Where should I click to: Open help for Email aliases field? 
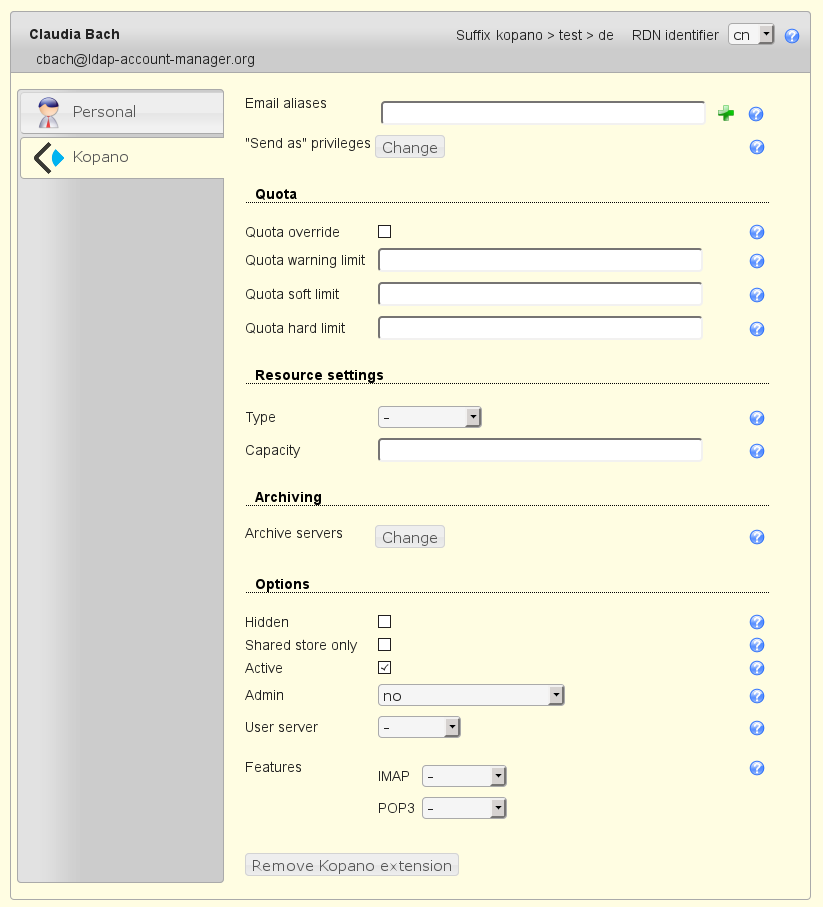pyautogui.click(x=756, y=114)
